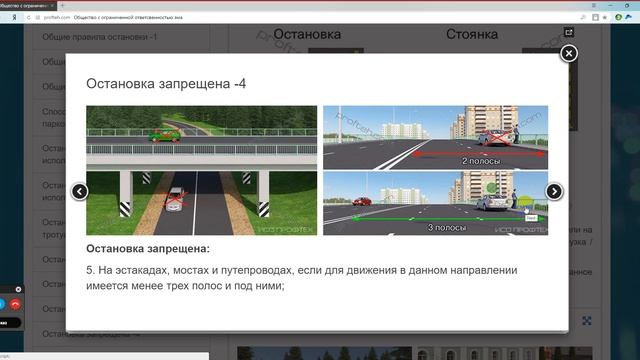Click the blue extension icon in the toolbar

[x=629, y=17]
